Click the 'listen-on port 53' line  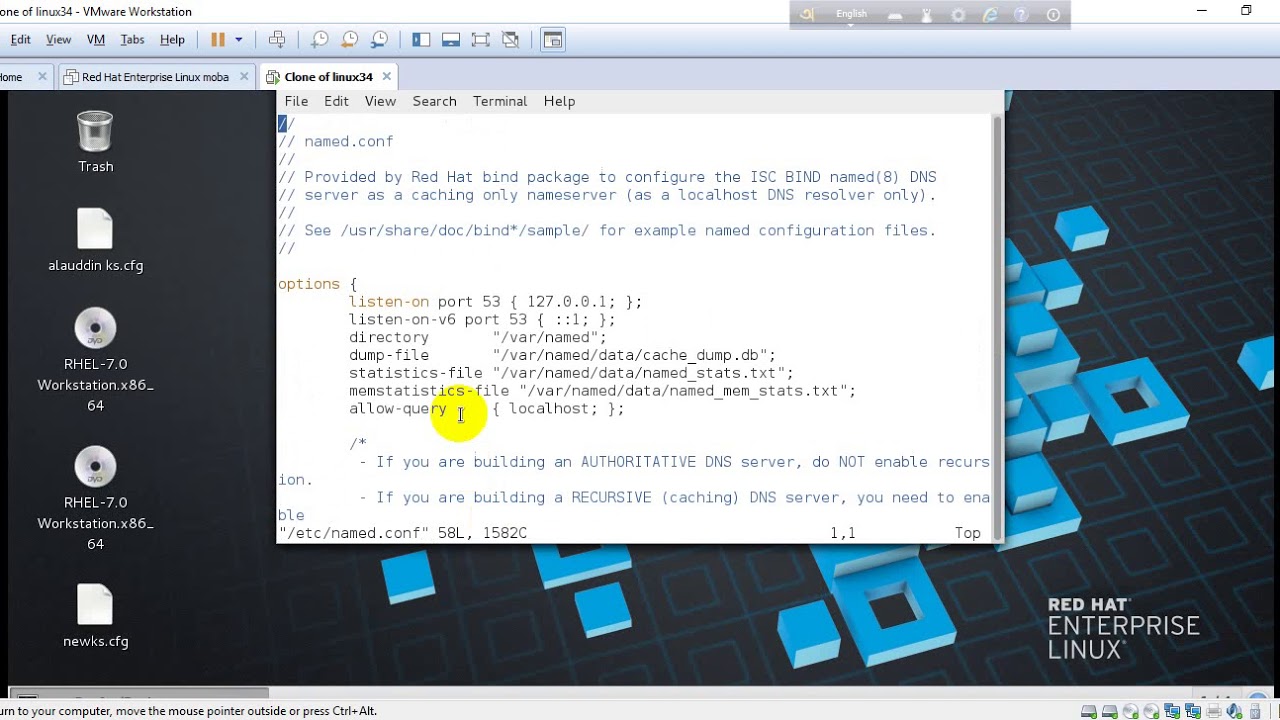coord(495,302)
